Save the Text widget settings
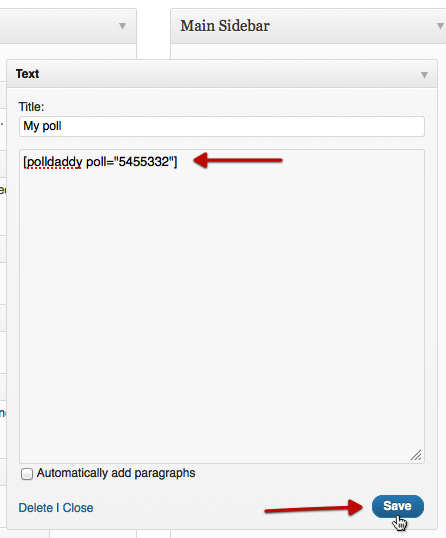Viewport: 446px width, 538px height. pos(398,506)
